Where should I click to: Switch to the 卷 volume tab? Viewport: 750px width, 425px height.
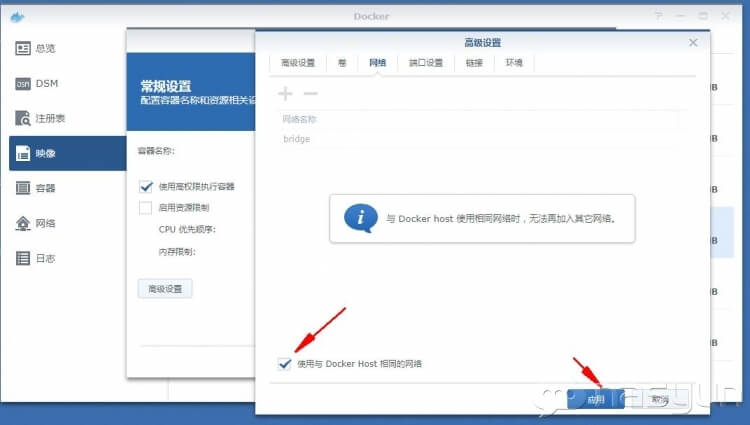[x=342, y=63]
